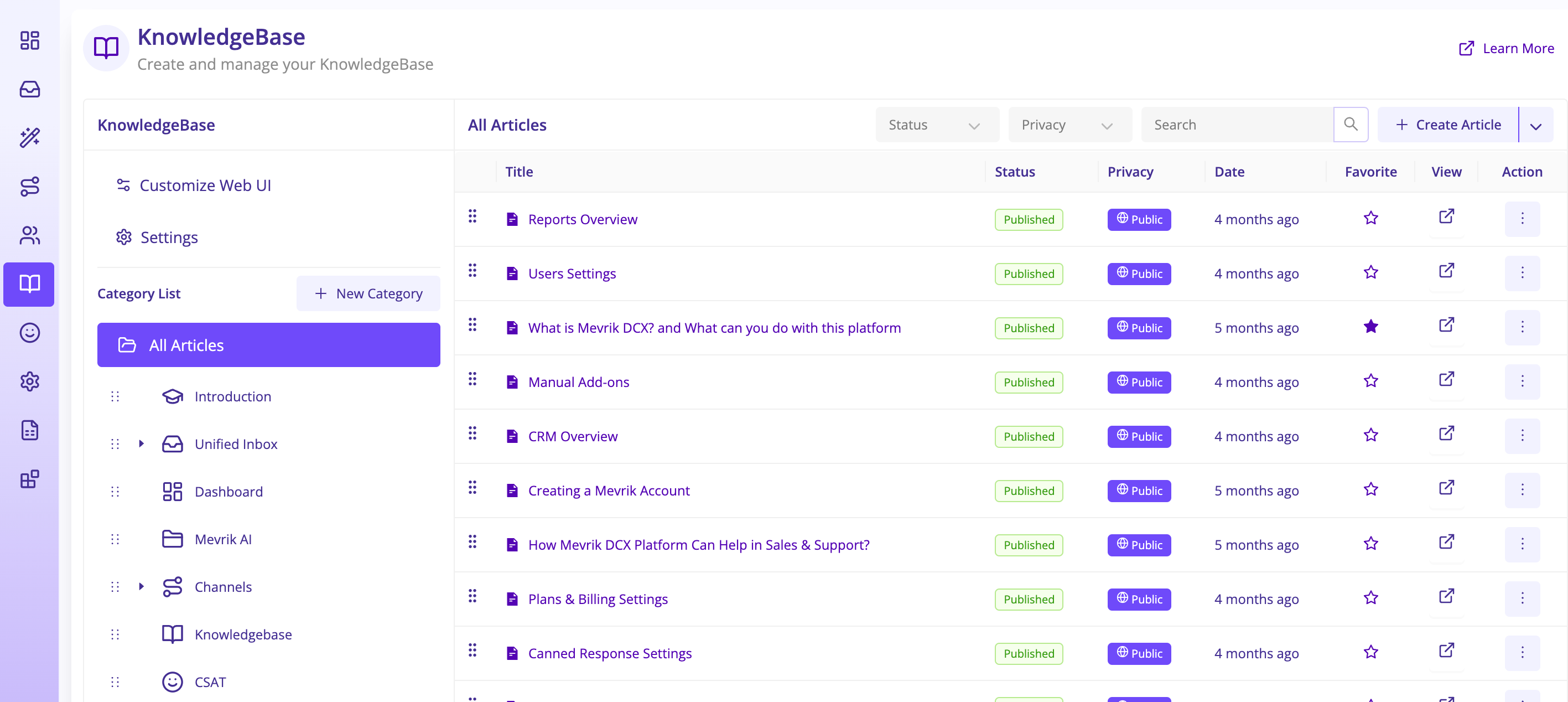This screenshot has width=1568, height=702.
Task: Open the Mevrik AI category
Action: pyautogui.click(x=223, y=539)
